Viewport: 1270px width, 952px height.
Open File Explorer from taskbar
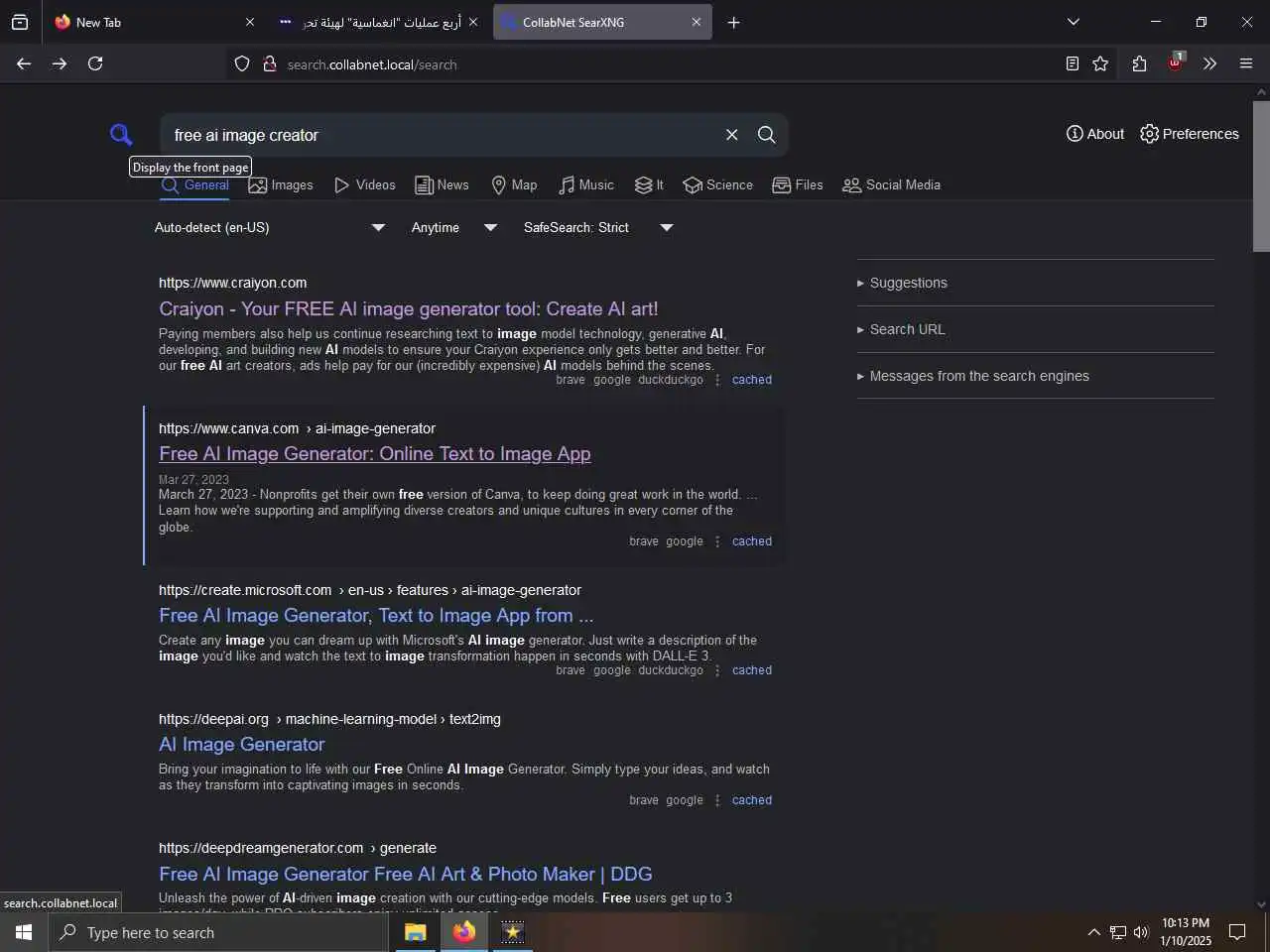pos(415,932)
